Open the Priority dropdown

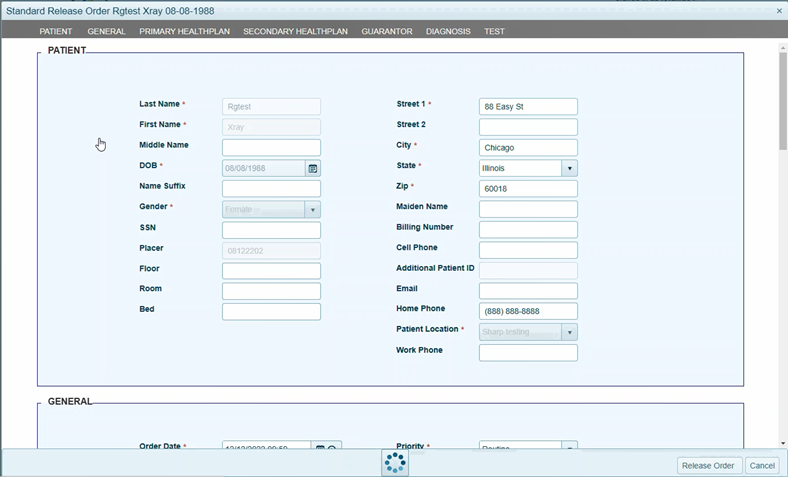tap(569, 447)
